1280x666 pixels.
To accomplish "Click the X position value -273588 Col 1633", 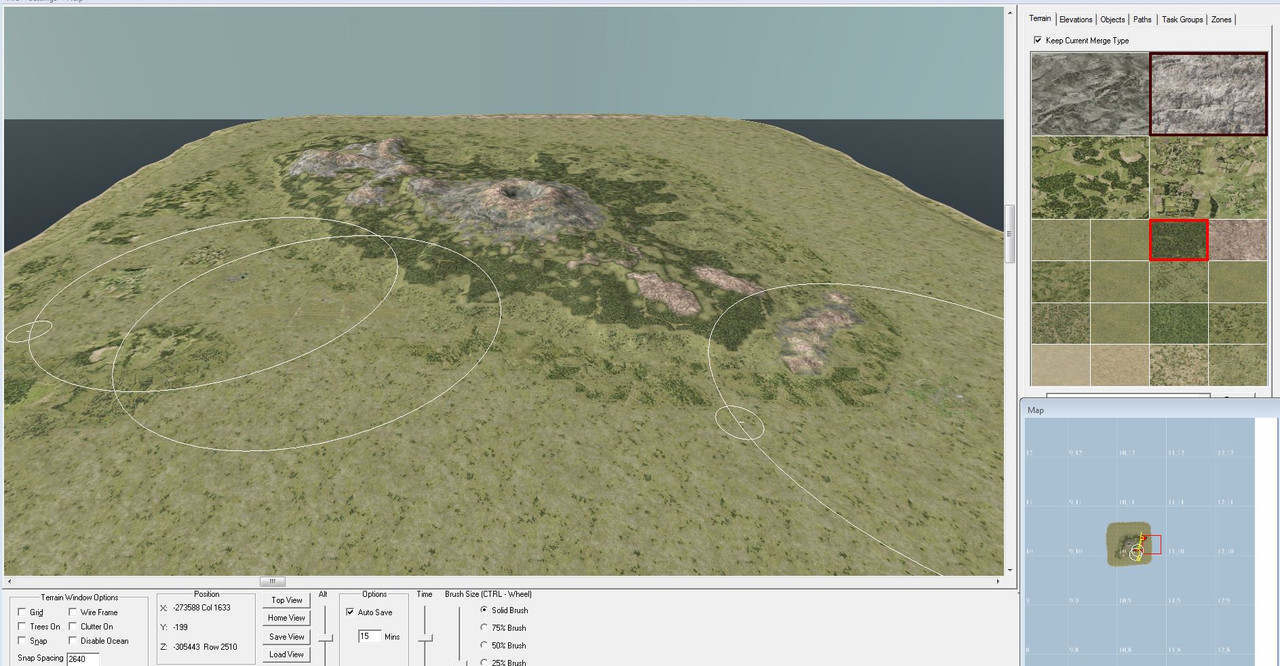I will 201,607.
